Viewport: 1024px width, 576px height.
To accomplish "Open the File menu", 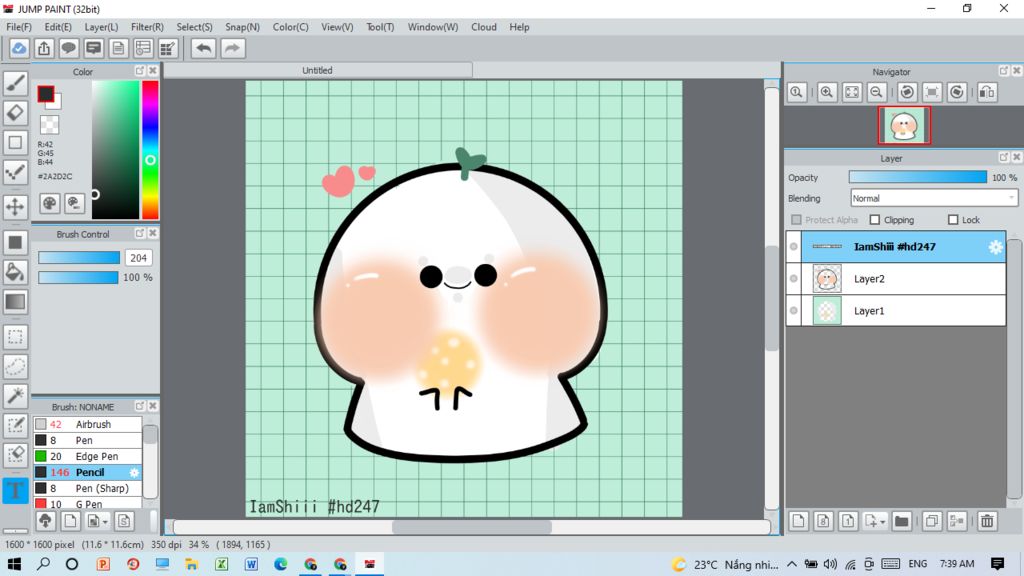I will (x=19, y=27).
